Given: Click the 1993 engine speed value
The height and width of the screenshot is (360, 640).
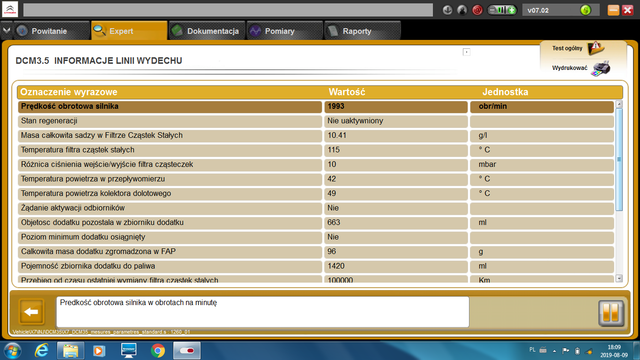Looking at the screenshot, I should (x=396, y=107).
